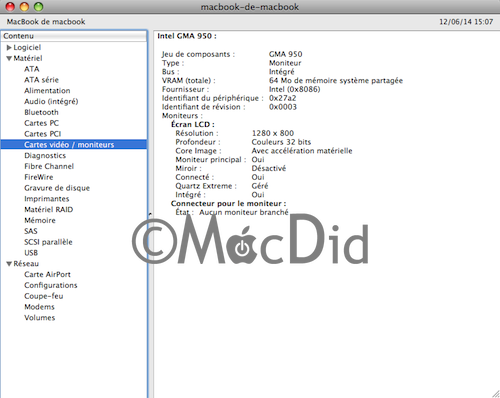Click the 1280 x 800 resolution value
Image resolution: width=500 pixels, height=398 pixels.
coord(273,133)
